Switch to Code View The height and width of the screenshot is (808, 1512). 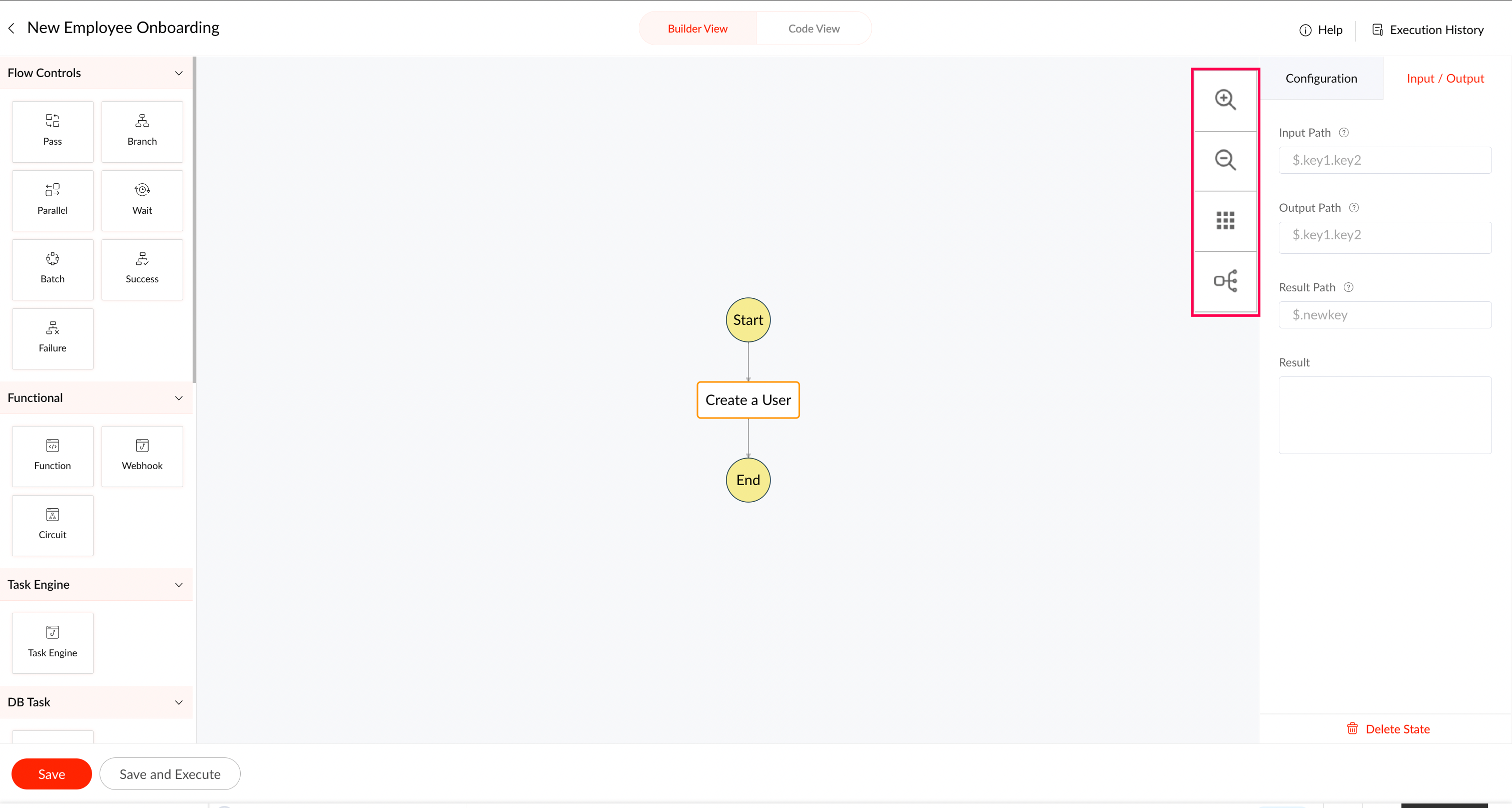point(814,28)
